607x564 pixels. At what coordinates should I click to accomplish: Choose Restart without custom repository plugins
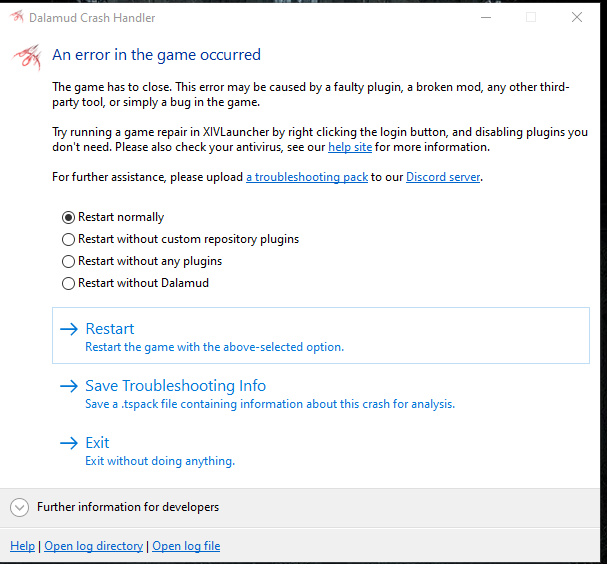(x=180, y=239)
